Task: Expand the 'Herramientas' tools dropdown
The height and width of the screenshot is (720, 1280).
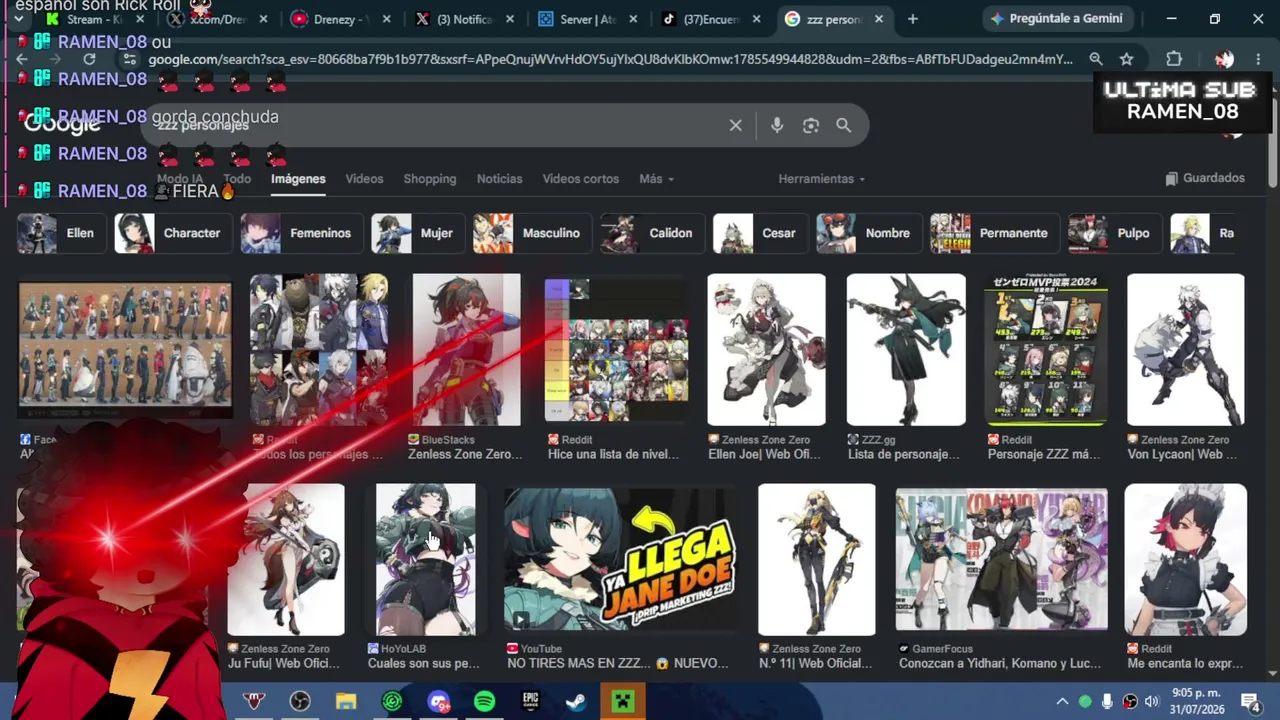Action: tap(822, 179)
